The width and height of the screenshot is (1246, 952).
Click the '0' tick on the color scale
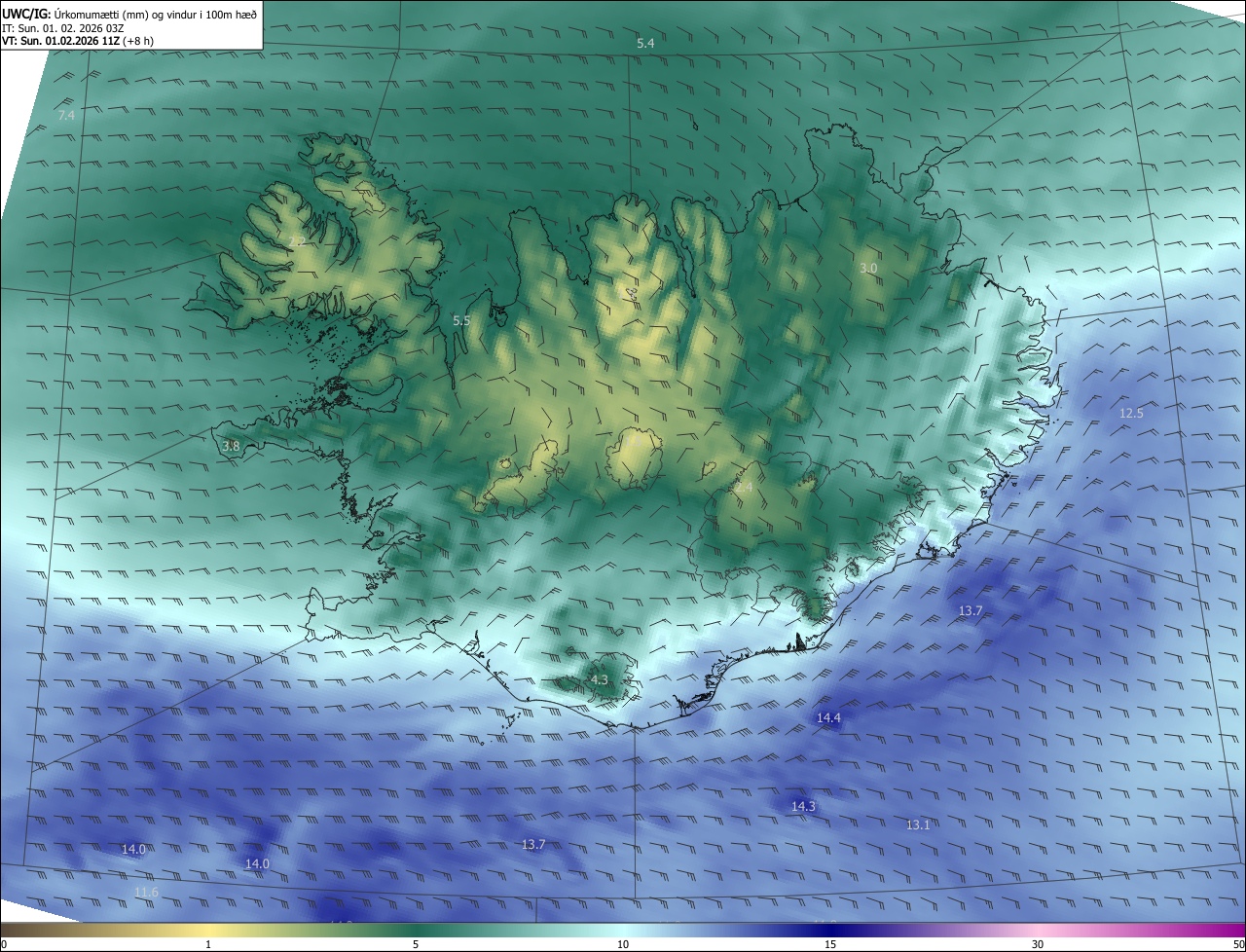coord(4,944)
